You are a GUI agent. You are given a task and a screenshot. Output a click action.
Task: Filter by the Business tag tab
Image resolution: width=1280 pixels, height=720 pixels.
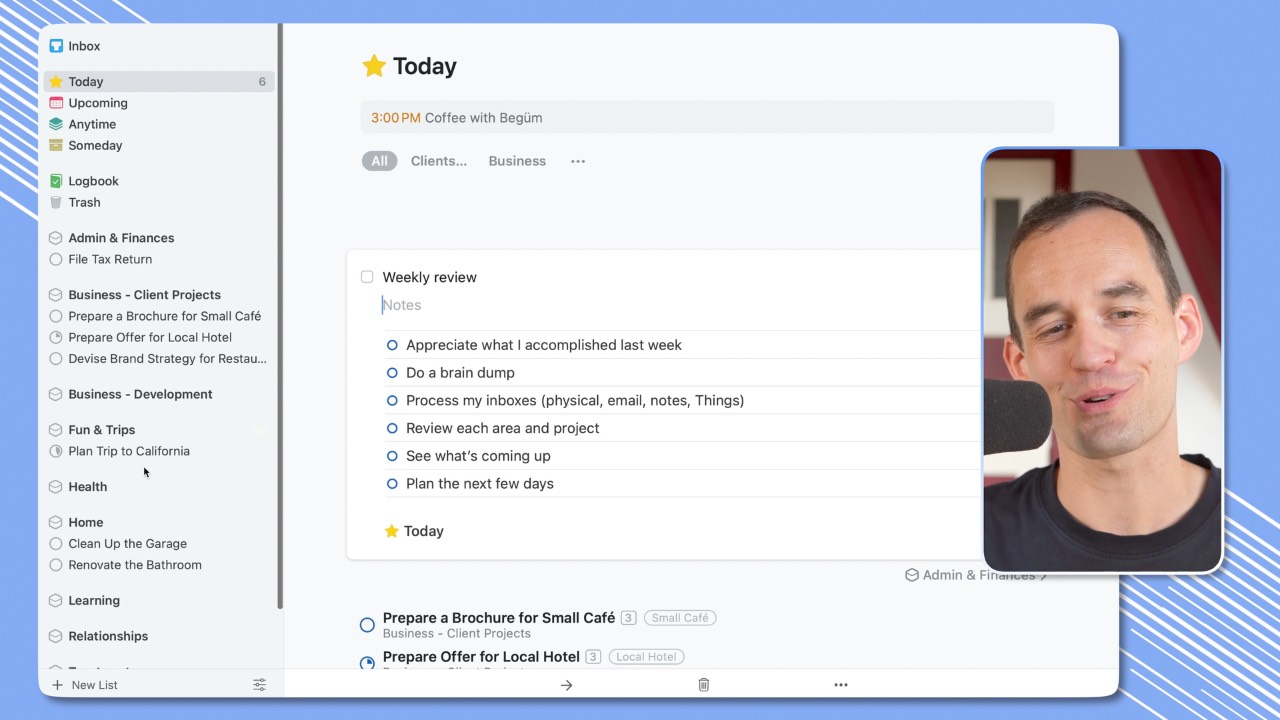pos(517,161)
